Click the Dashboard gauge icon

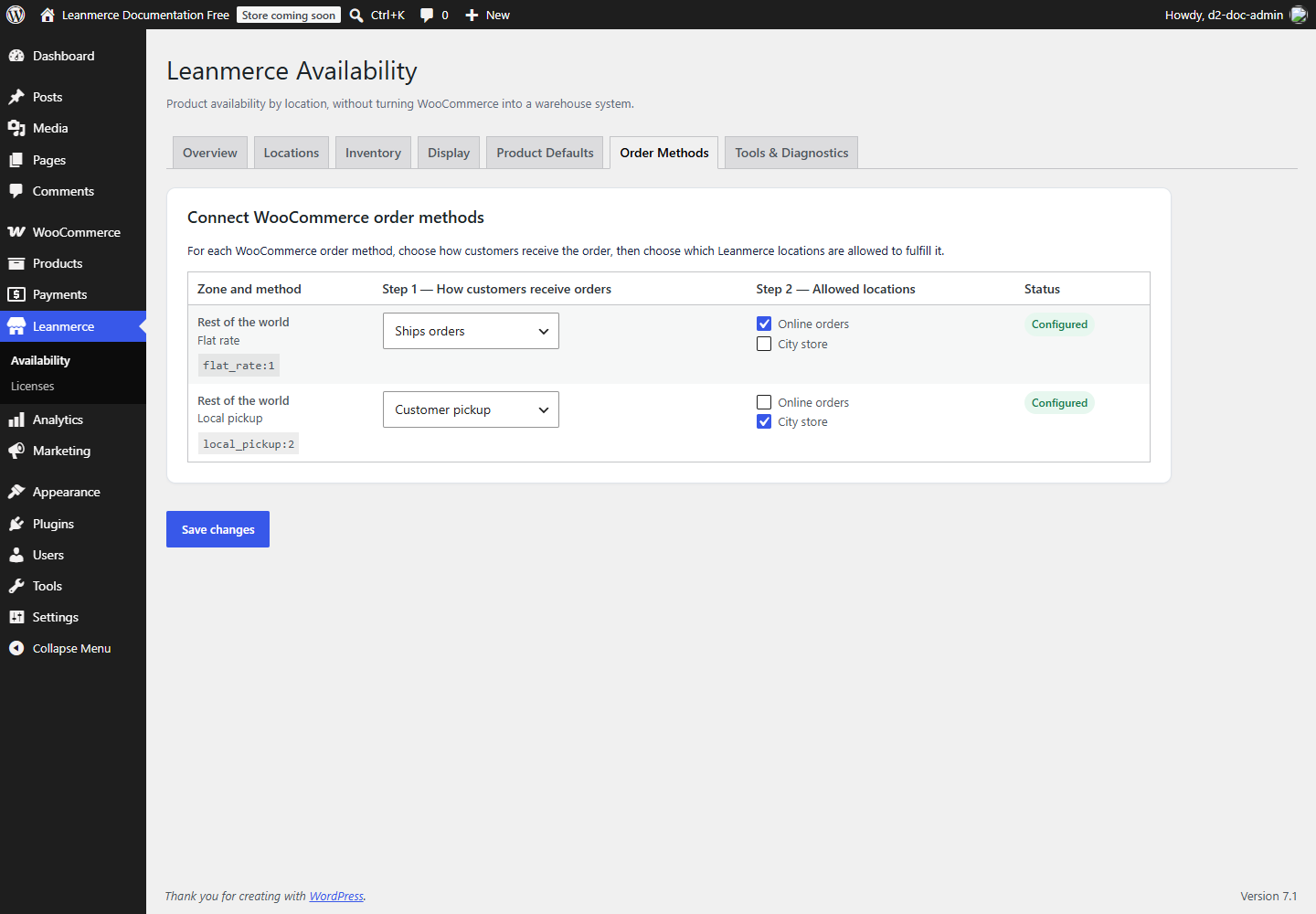(16, 56)
